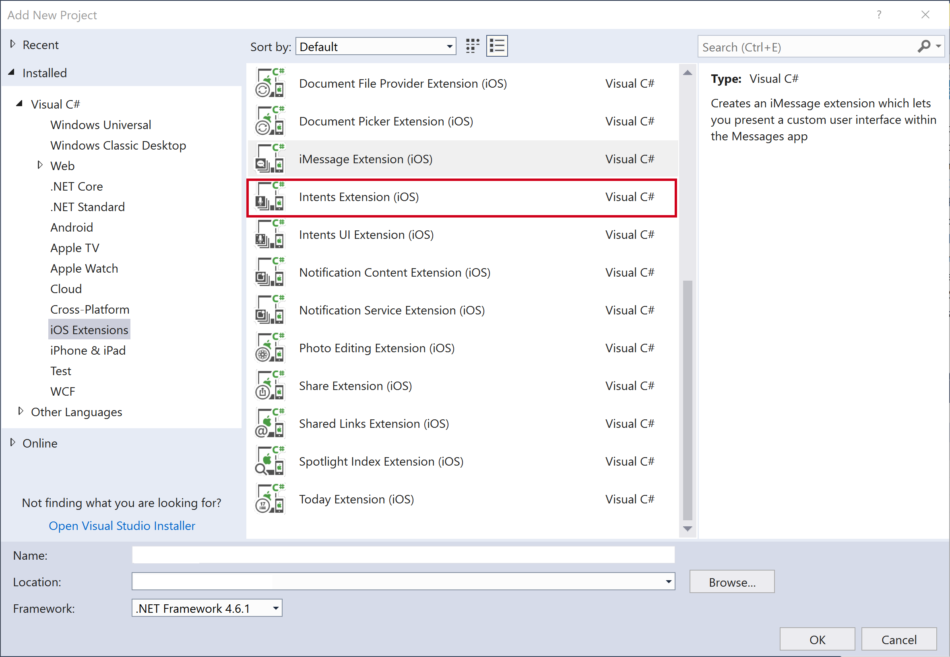The height and width of the screenshot is (657, 950).
Task: Select "Spotlight Index Extension (iOS)" text
Action: 381,461
